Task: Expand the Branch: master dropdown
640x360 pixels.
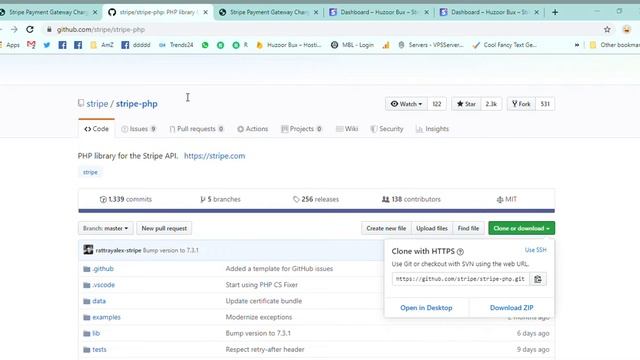Action: pyautogui.click(x=105, y=228)
